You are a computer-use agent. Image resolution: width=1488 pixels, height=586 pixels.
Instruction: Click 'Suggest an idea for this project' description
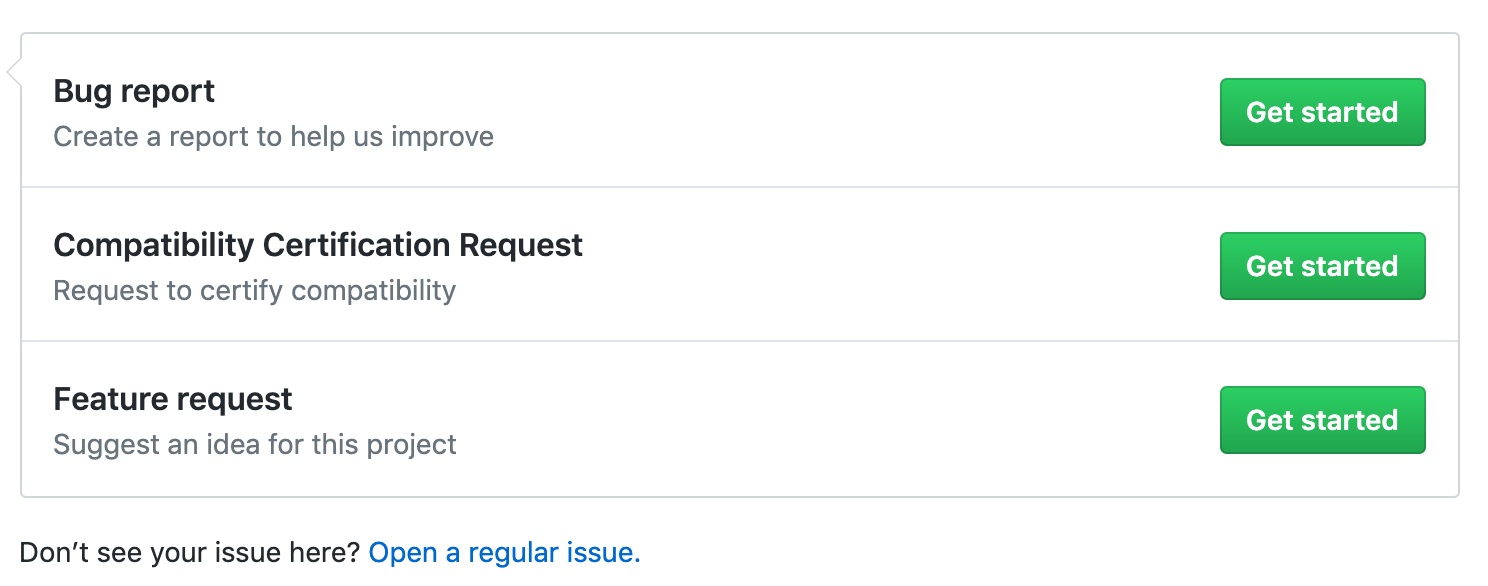coord(254,444)
